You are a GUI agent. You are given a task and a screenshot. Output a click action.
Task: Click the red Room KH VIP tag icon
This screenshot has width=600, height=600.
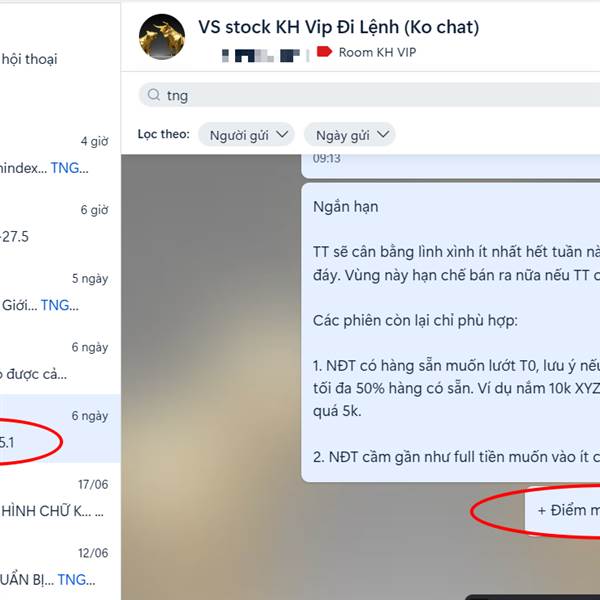click(324, 52)
